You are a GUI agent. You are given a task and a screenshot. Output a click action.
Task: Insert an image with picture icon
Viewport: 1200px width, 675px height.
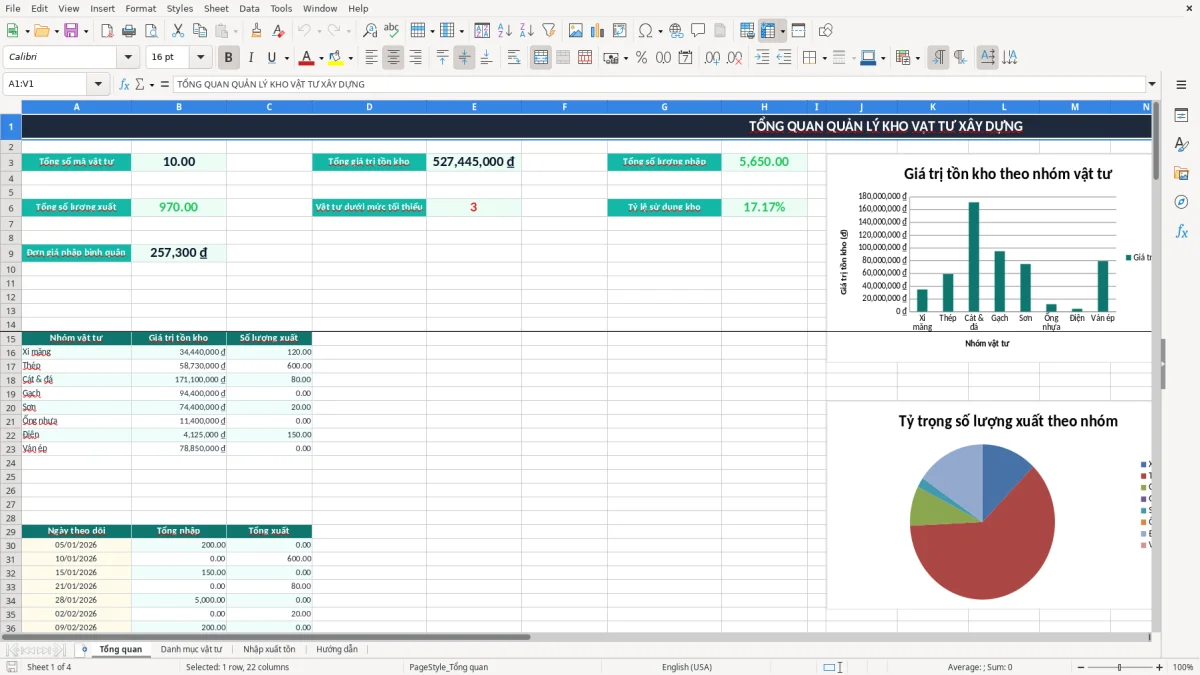[x=576, y=31]
